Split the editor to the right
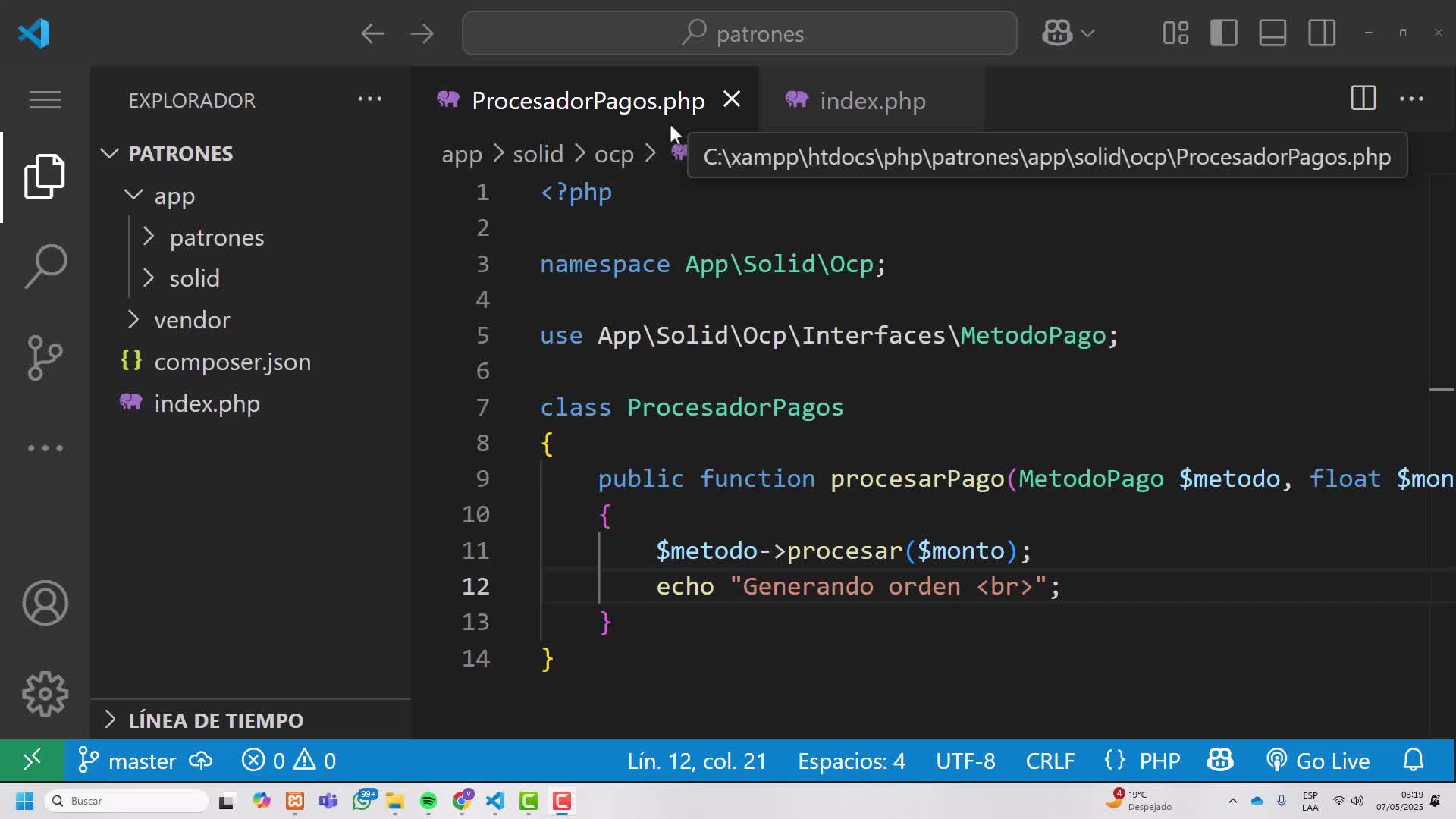 tap(1363, 99)
